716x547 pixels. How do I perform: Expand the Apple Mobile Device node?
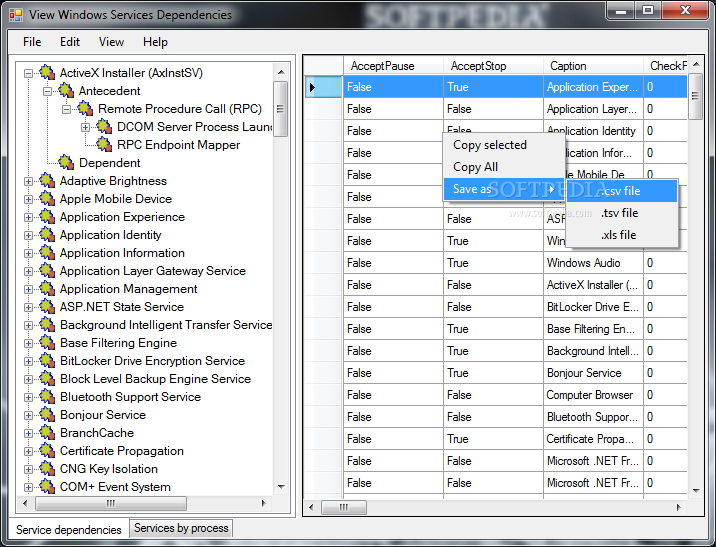[x=28, y=200]
